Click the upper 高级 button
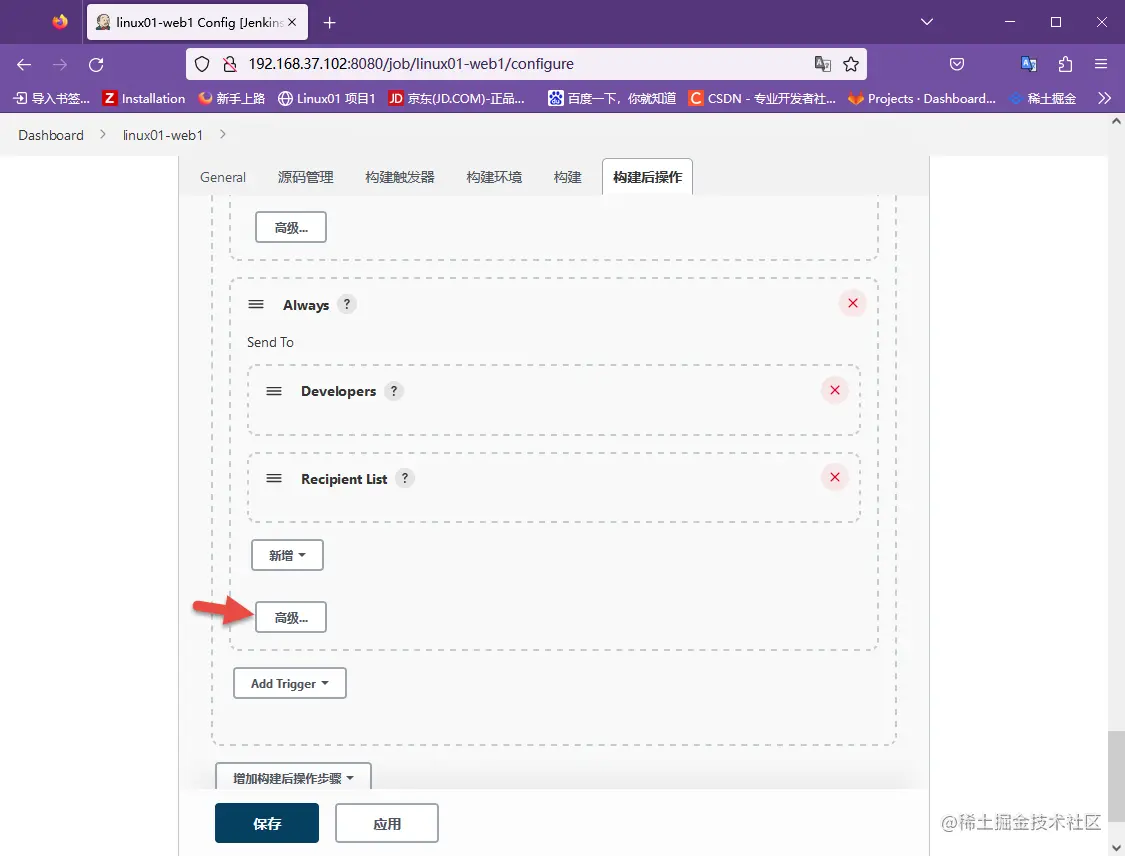This screenshot has width=1125, height=856. (291, 227)
